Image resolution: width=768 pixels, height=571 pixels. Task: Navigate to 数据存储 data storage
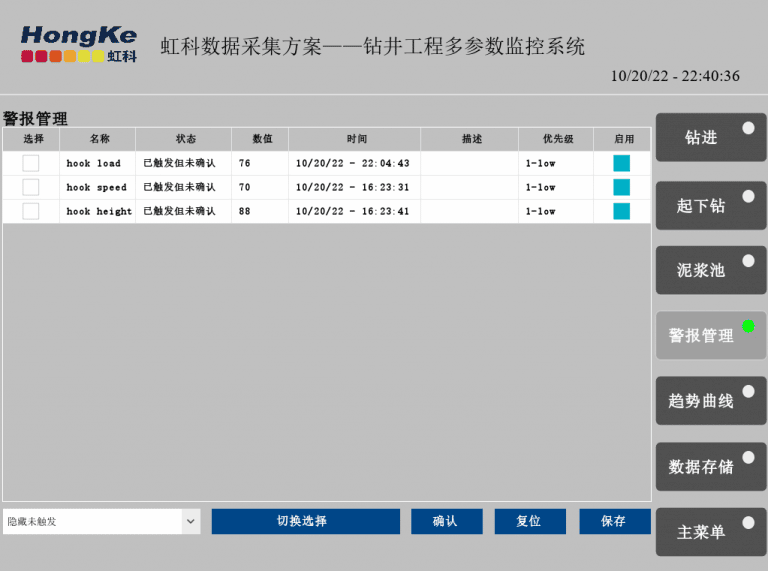[710, 467]
